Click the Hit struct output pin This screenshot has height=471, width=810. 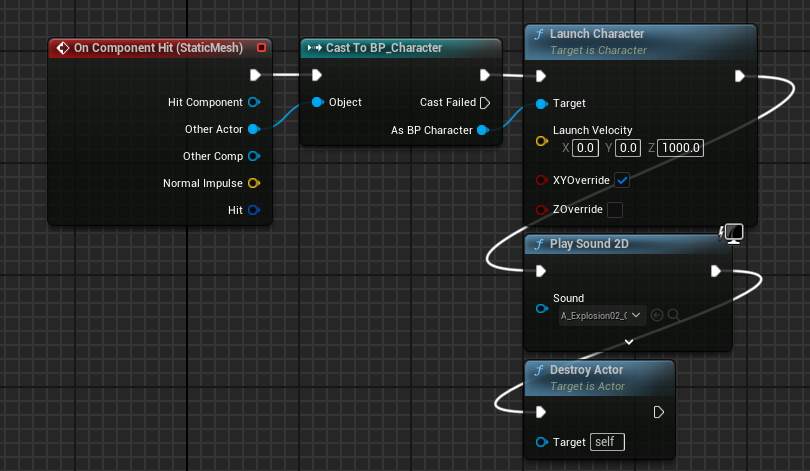point(254,210)
